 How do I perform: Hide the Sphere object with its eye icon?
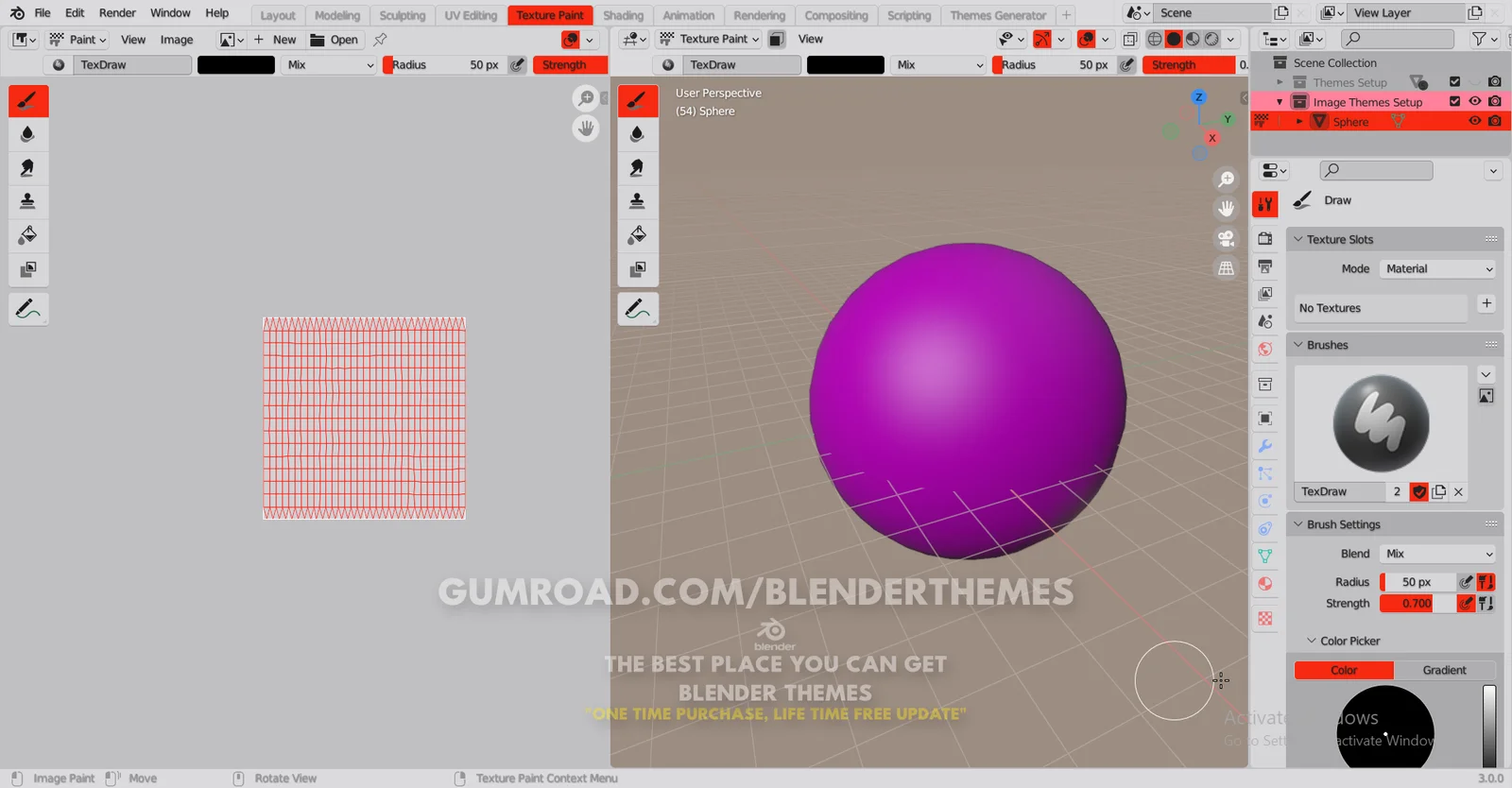[x=1474, y=121]
